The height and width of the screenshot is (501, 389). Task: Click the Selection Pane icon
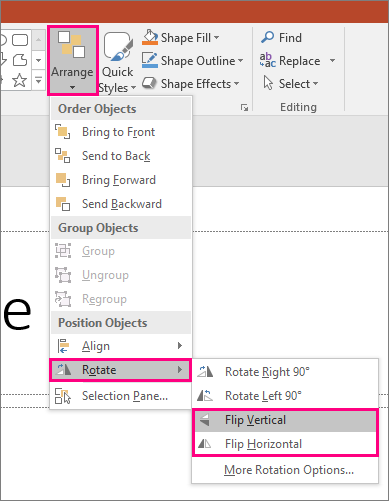point(63,396)
